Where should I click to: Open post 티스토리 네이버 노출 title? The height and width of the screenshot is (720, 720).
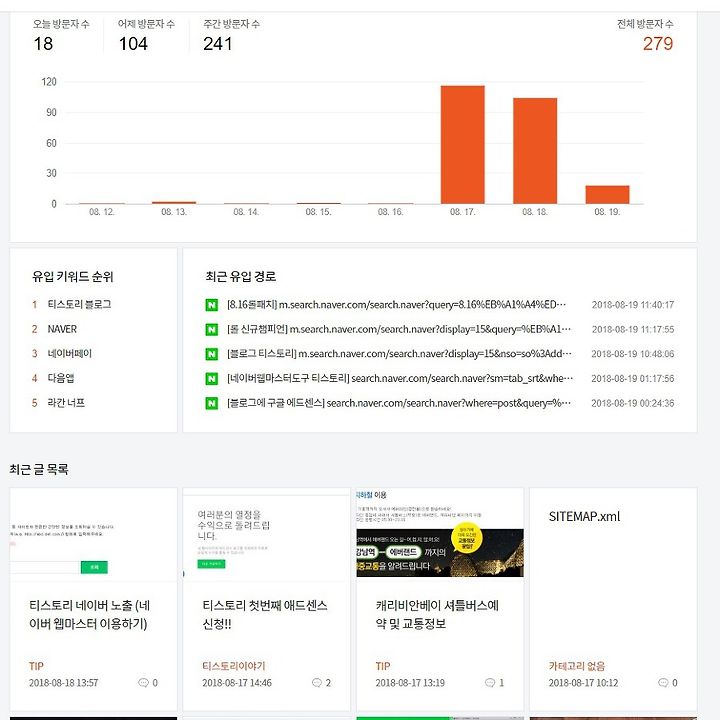[x=90, y=614]
